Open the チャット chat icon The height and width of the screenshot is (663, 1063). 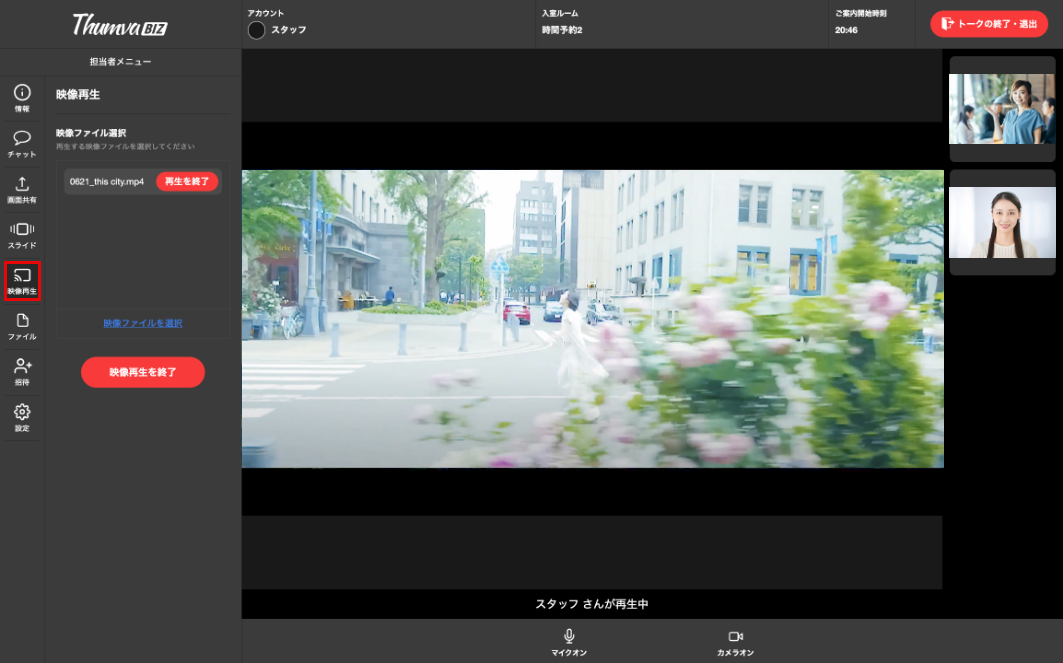tap(22, 142)
